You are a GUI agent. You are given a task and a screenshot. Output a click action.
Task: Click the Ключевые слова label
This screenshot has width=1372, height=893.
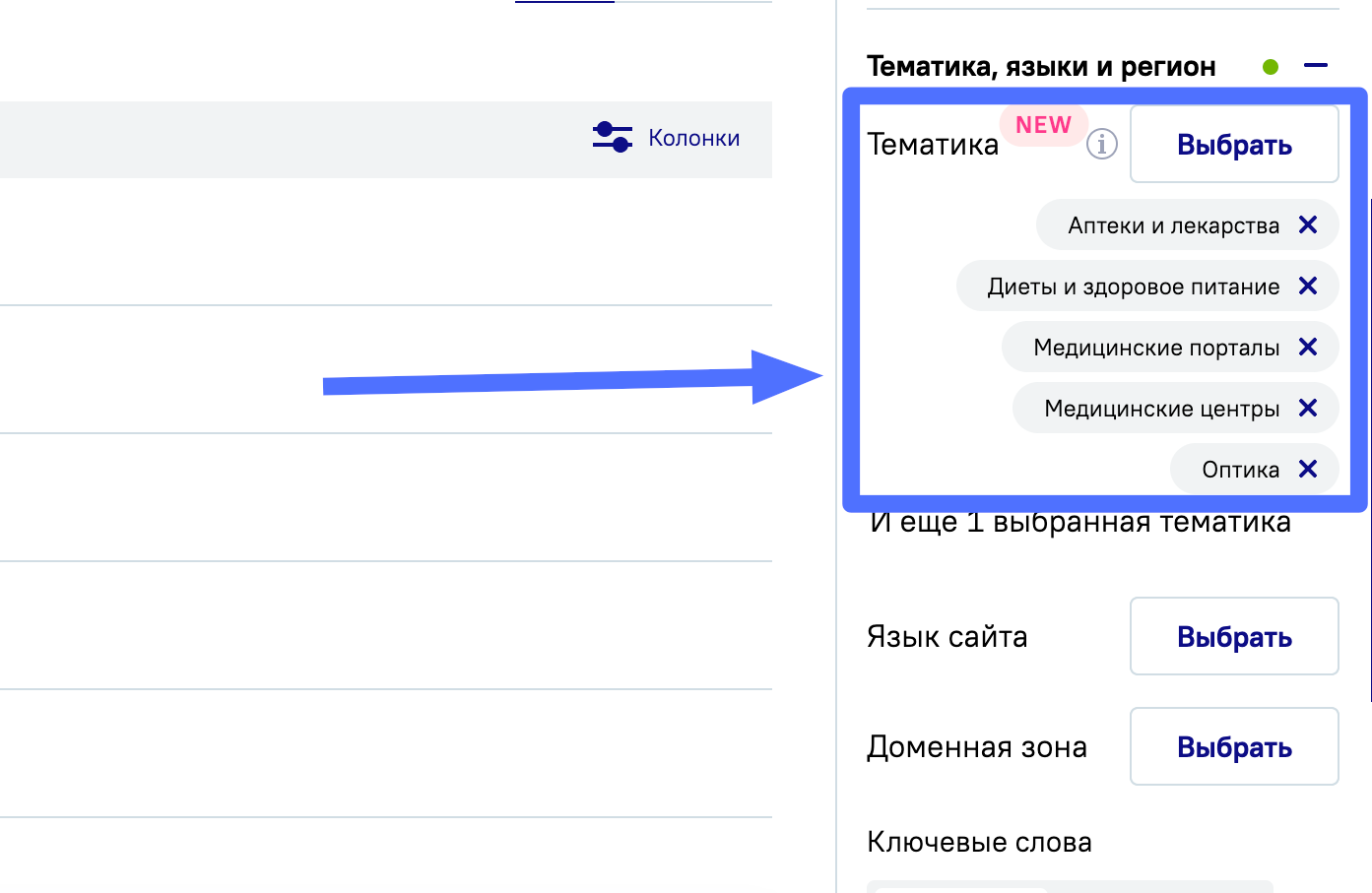pos(979,843)
